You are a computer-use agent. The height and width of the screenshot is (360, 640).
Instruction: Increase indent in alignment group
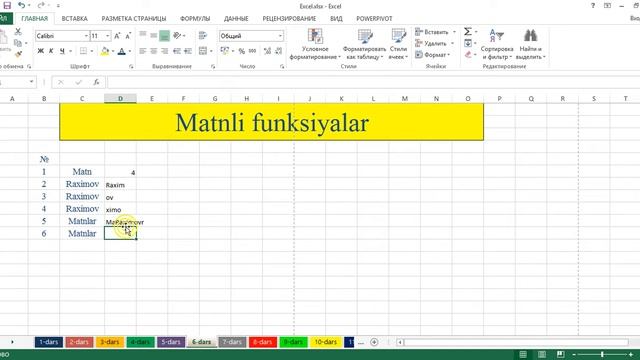click(x=188, y=51)
